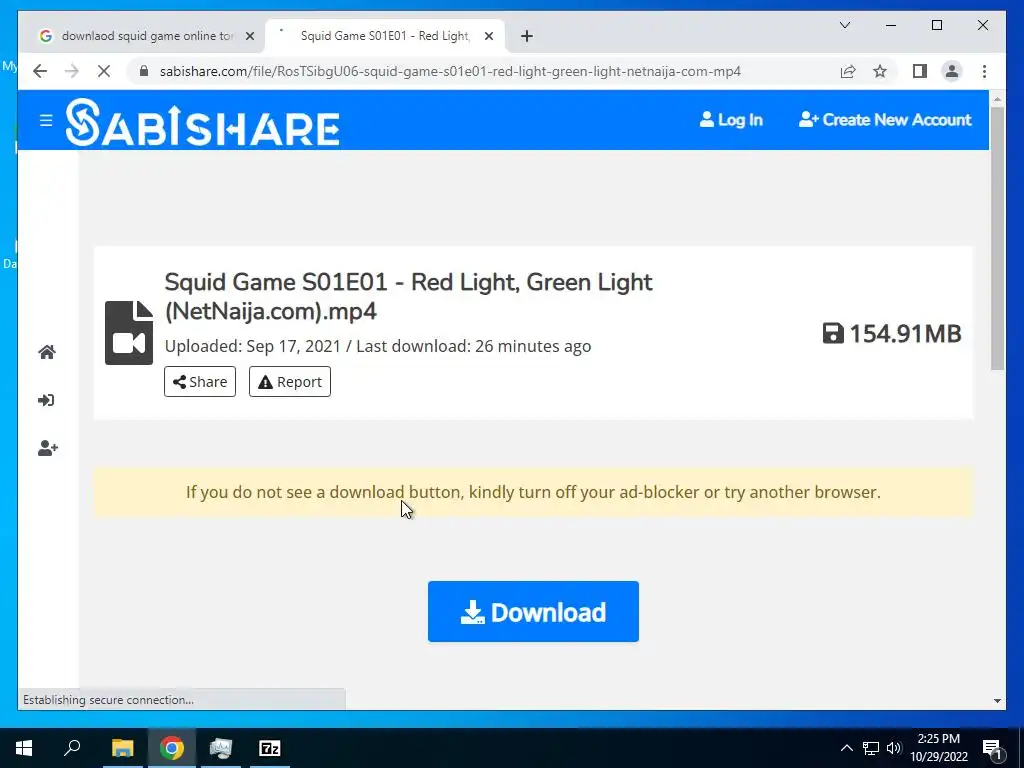Image resolution: width=1024 pixels, height=768 pixels.
Task: Stop the page from loading
Action: point(103,71)
